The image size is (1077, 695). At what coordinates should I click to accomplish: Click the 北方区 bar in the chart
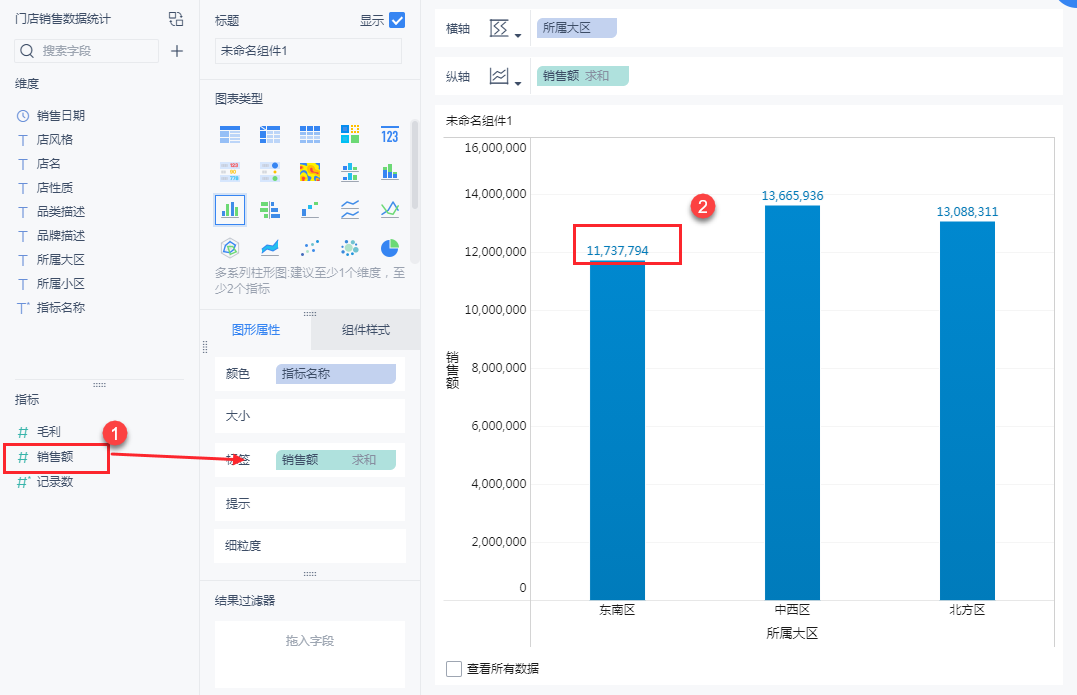[x=967, y=411]
